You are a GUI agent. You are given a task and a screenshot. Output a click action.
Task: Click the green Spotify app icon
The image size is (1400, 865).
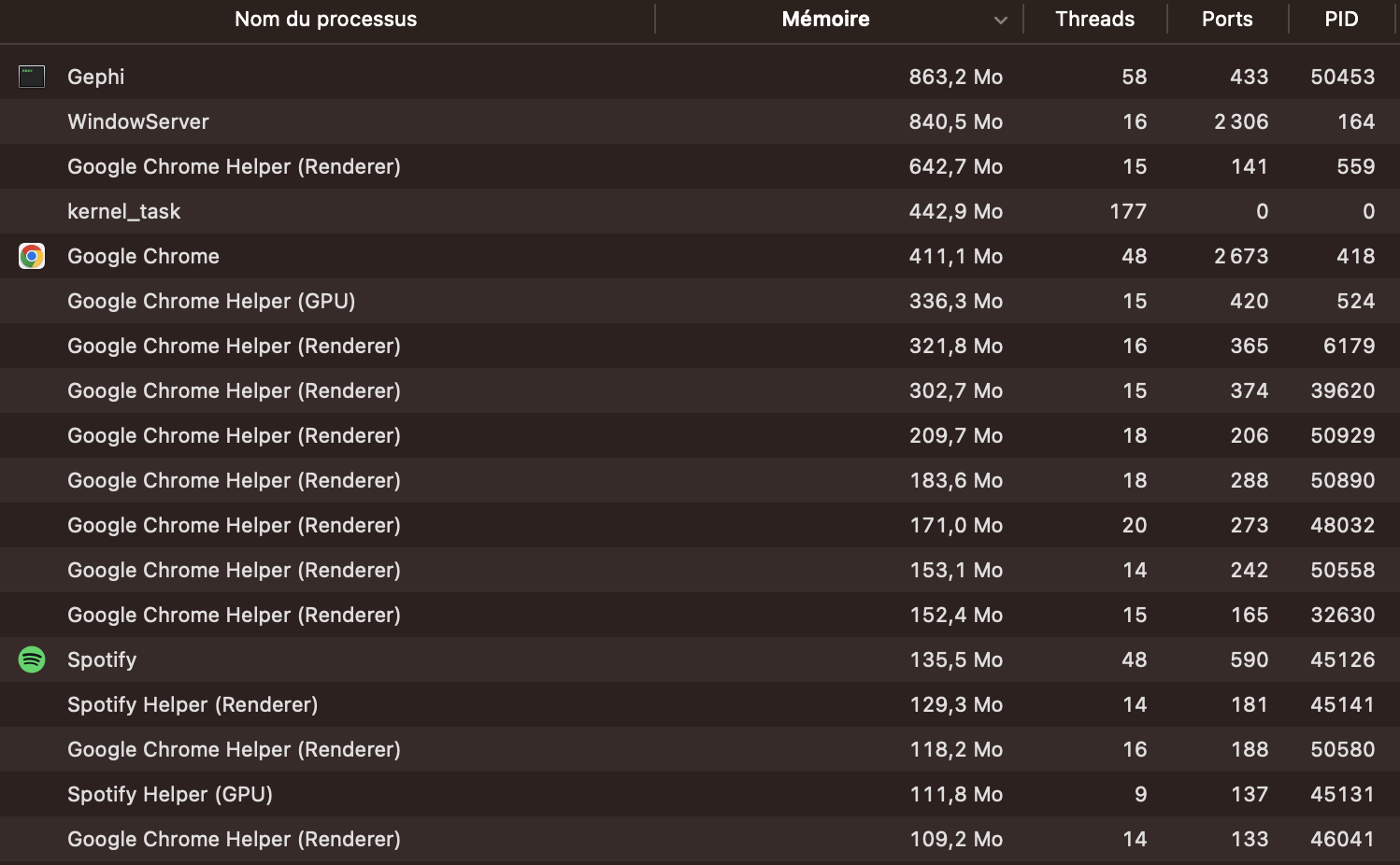point(32,659)
